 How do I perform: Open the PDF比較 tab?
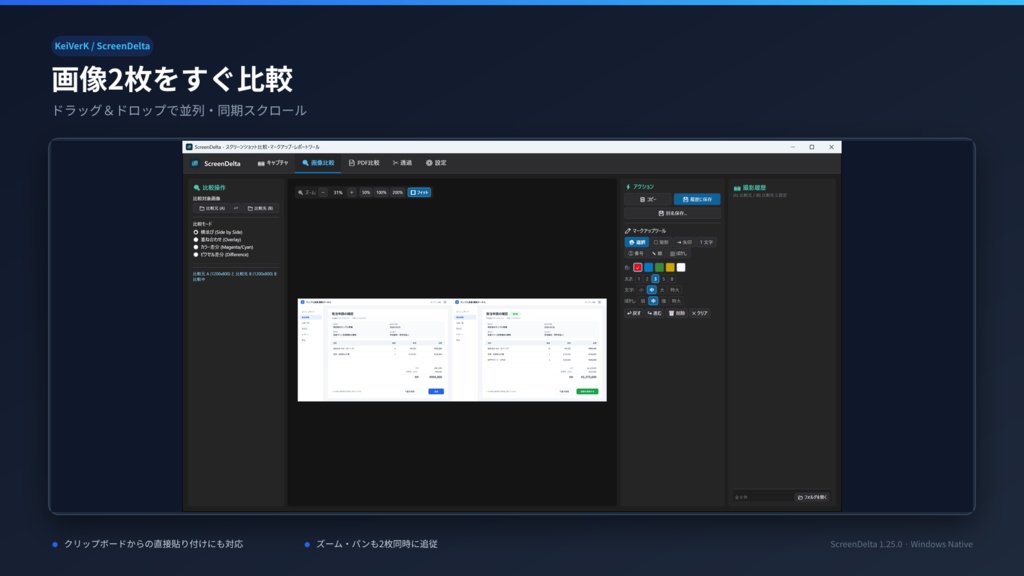(364, 163)
